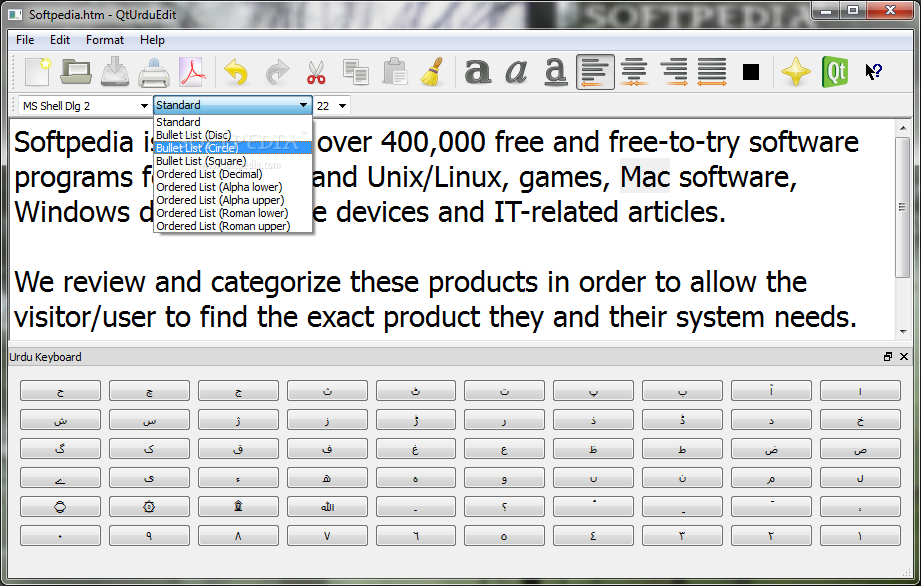921x586 pixels.
Task: Float the Urdu Keyboard dock panel
Action: tap(888, 356)
